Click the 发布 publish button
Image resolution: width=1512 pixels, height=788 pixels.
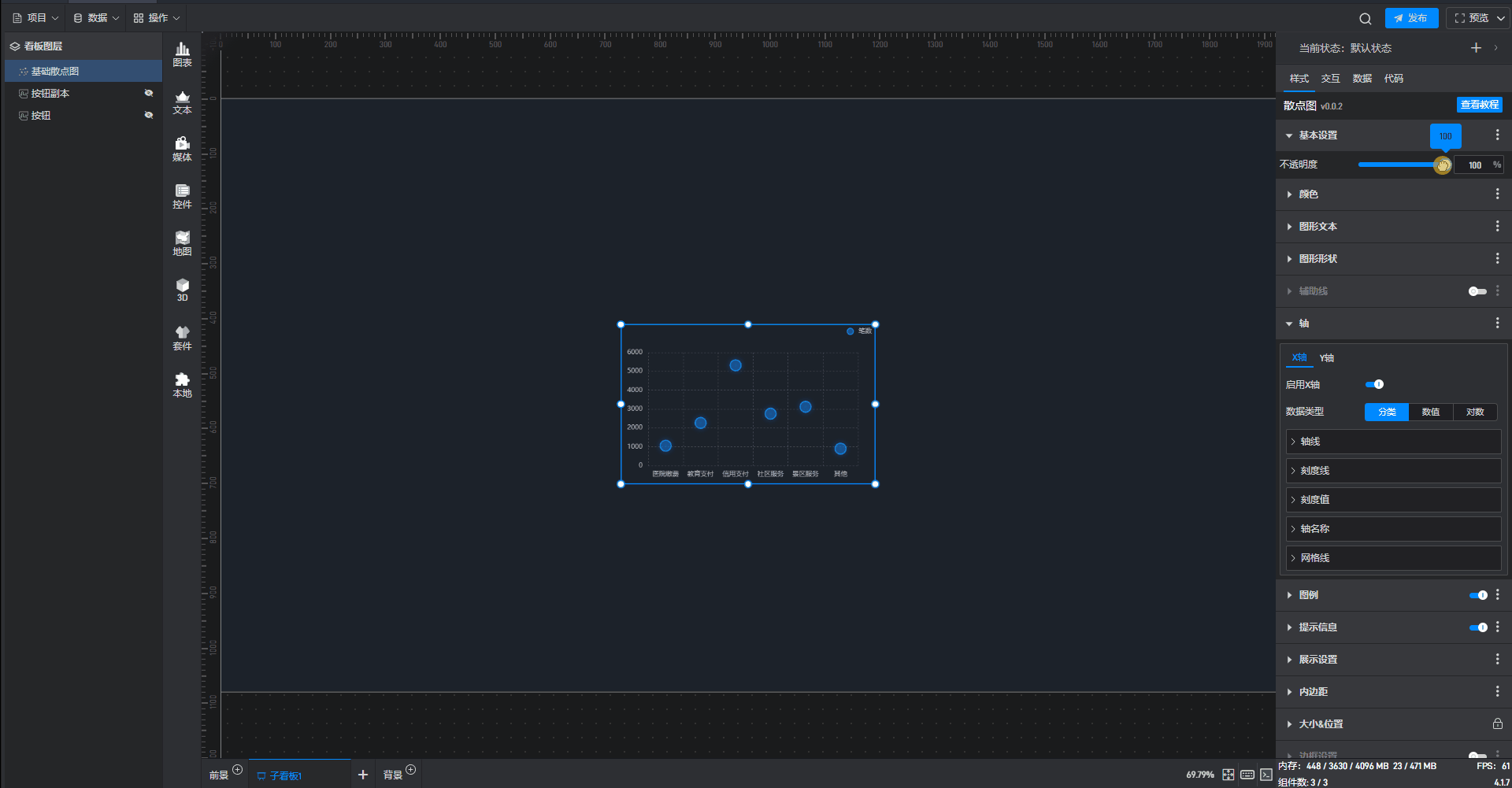[1411, 18]
